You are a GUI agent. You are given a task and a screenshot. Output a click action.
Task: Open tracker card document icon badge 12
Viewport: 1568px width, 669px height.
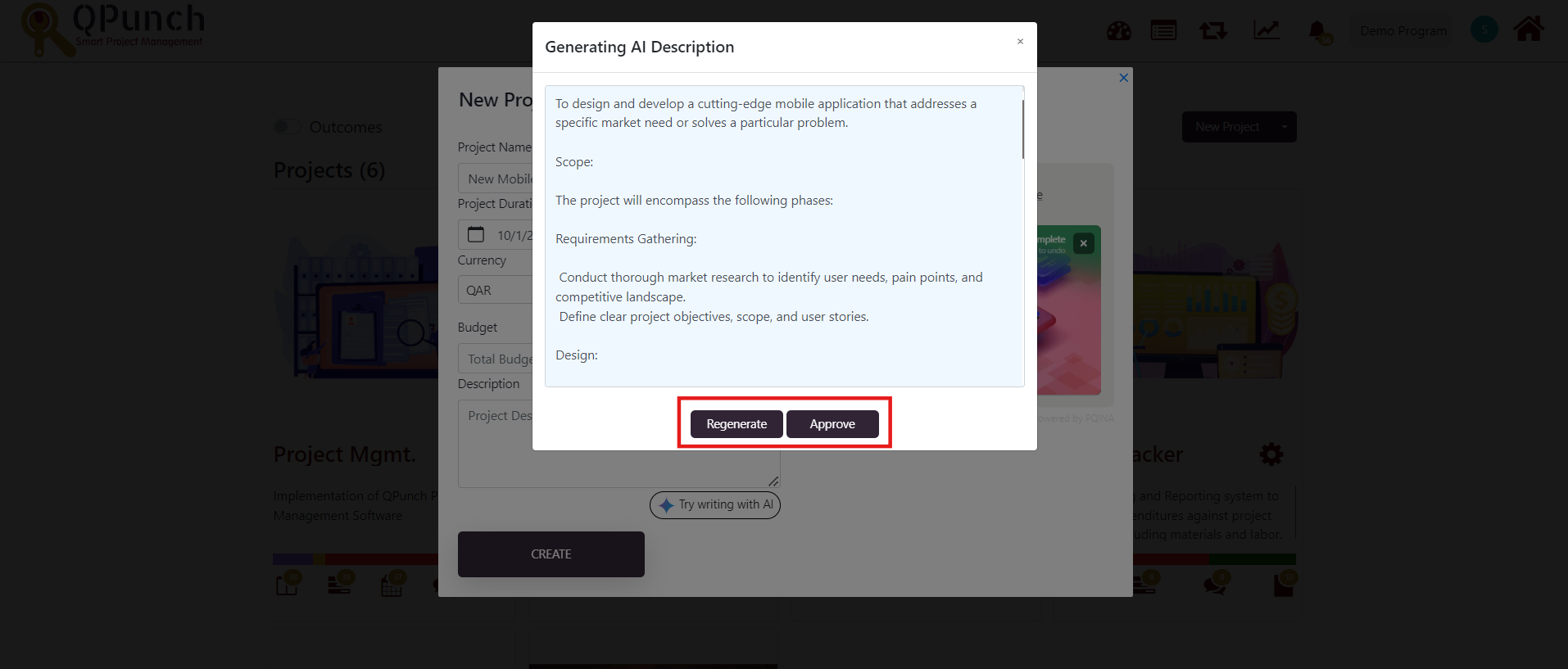pos(1285,583)
